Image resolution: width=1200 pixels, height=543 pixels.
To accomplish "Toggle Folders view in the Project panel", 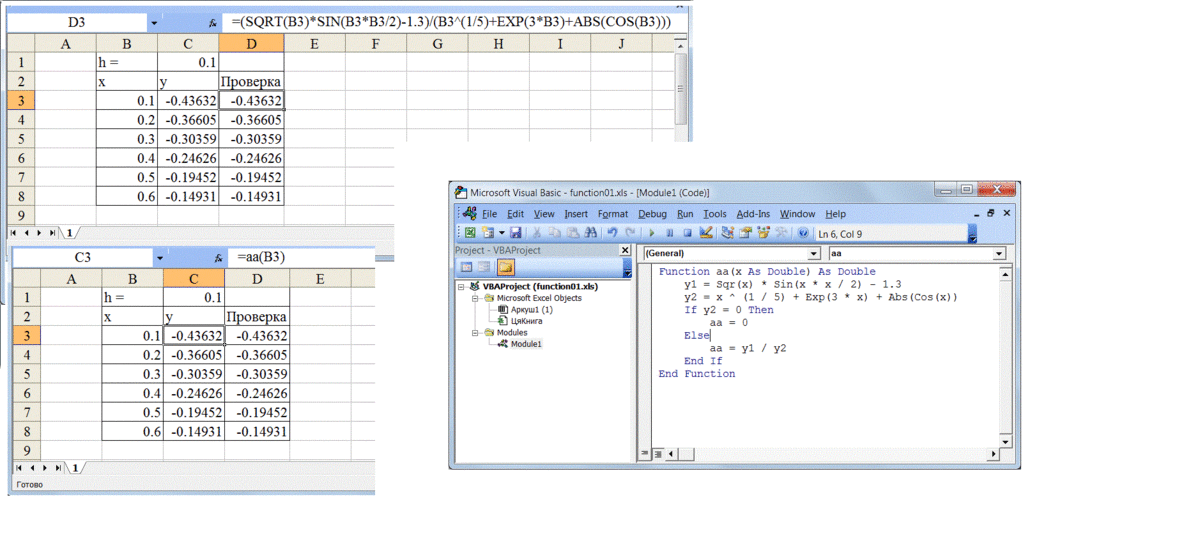I will click(x=506, y=268).
